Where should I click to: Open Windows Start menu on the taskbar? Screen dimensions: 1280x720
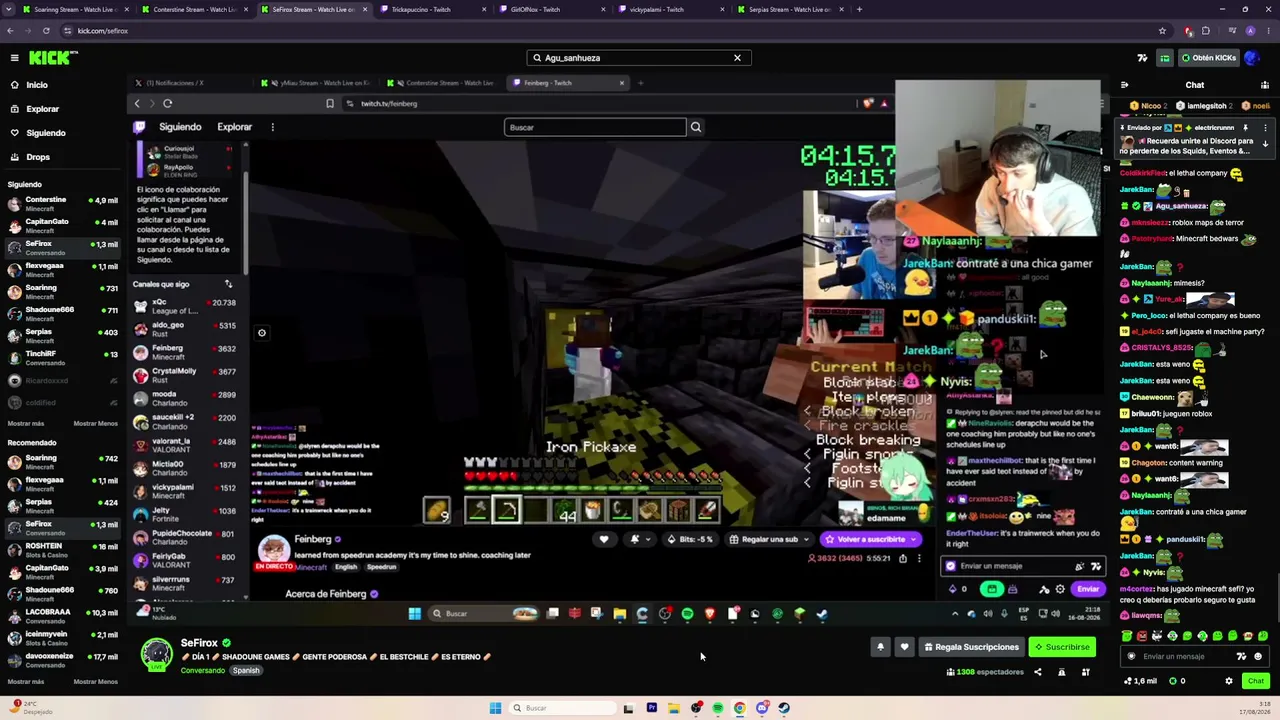coord(495,708)
